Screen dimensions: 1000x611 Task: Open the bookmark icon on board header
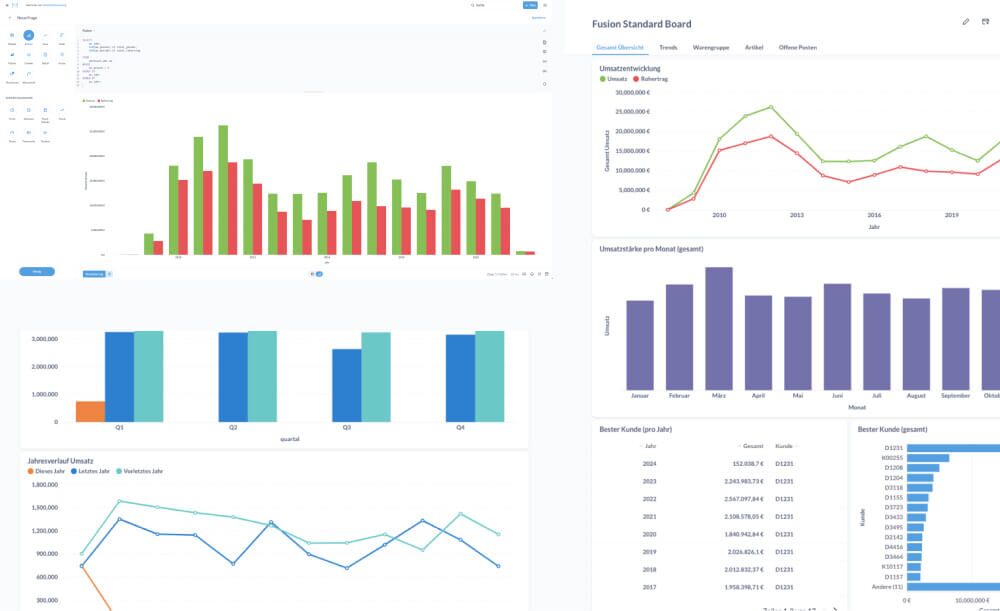pos(986,21)
